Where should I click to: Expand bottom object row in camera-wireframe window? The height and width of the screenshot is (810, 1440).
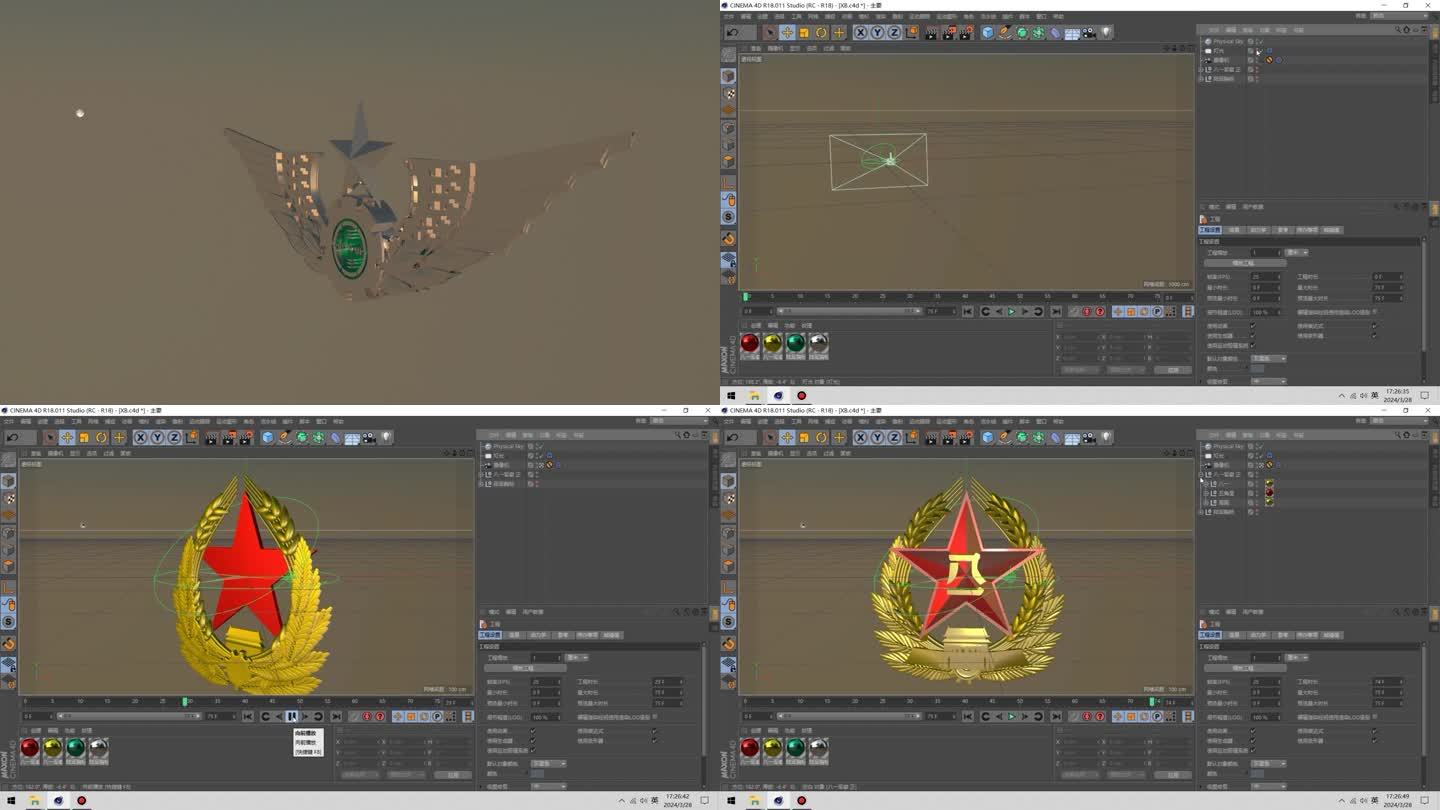coord(1201,79)
